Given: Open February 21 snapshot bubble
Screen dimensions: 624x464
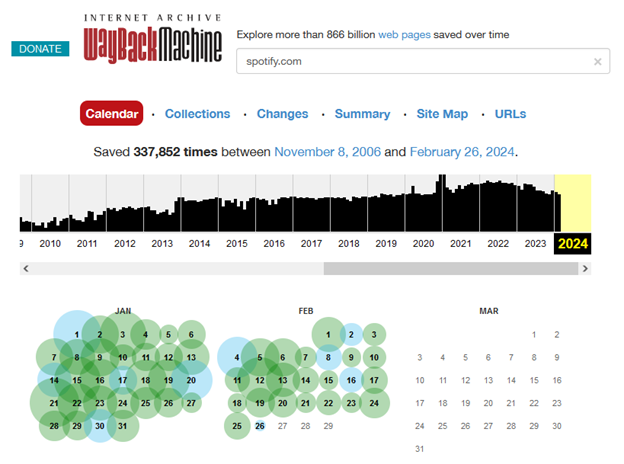Looking at the screenshot, I should [305, 403].
